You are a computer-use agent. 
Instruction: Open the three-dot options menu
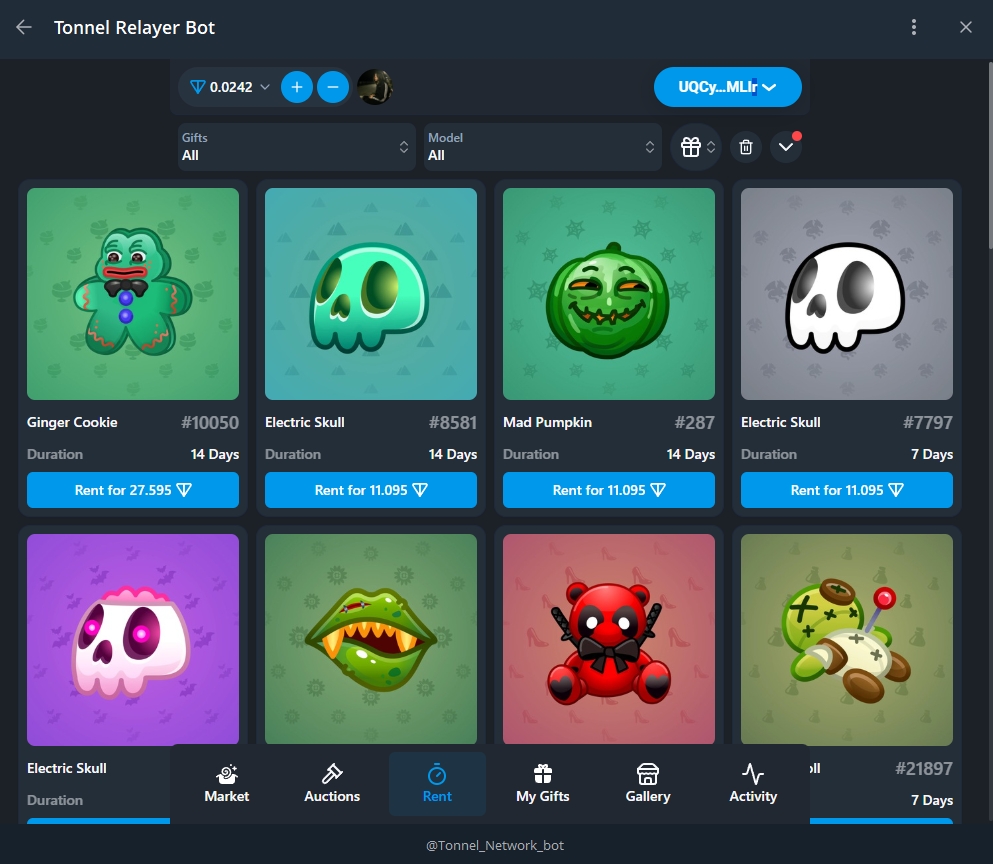pos(913,28)
